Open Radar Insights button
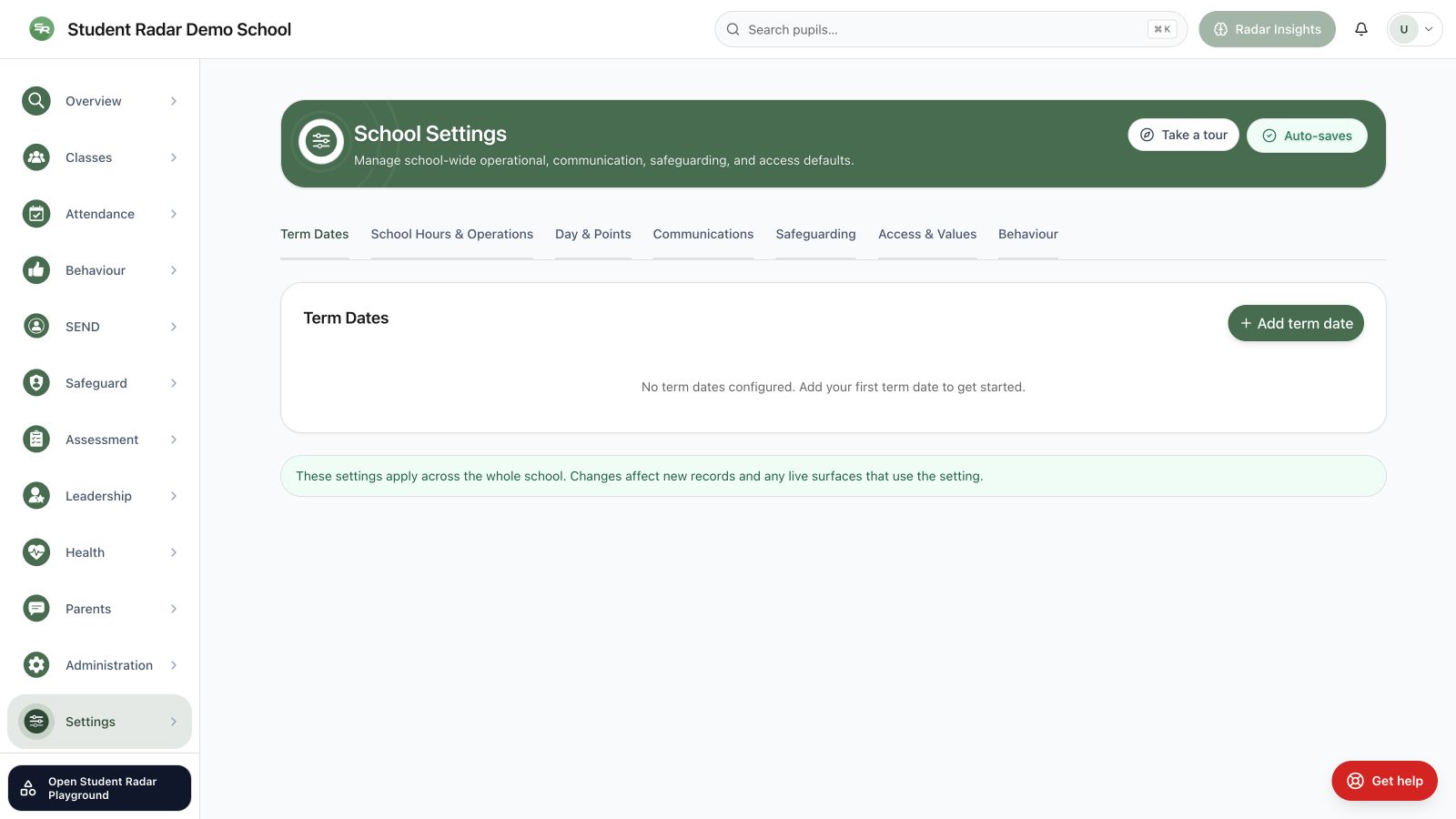The image size is (1456, 819). (x=1267, y=29)
